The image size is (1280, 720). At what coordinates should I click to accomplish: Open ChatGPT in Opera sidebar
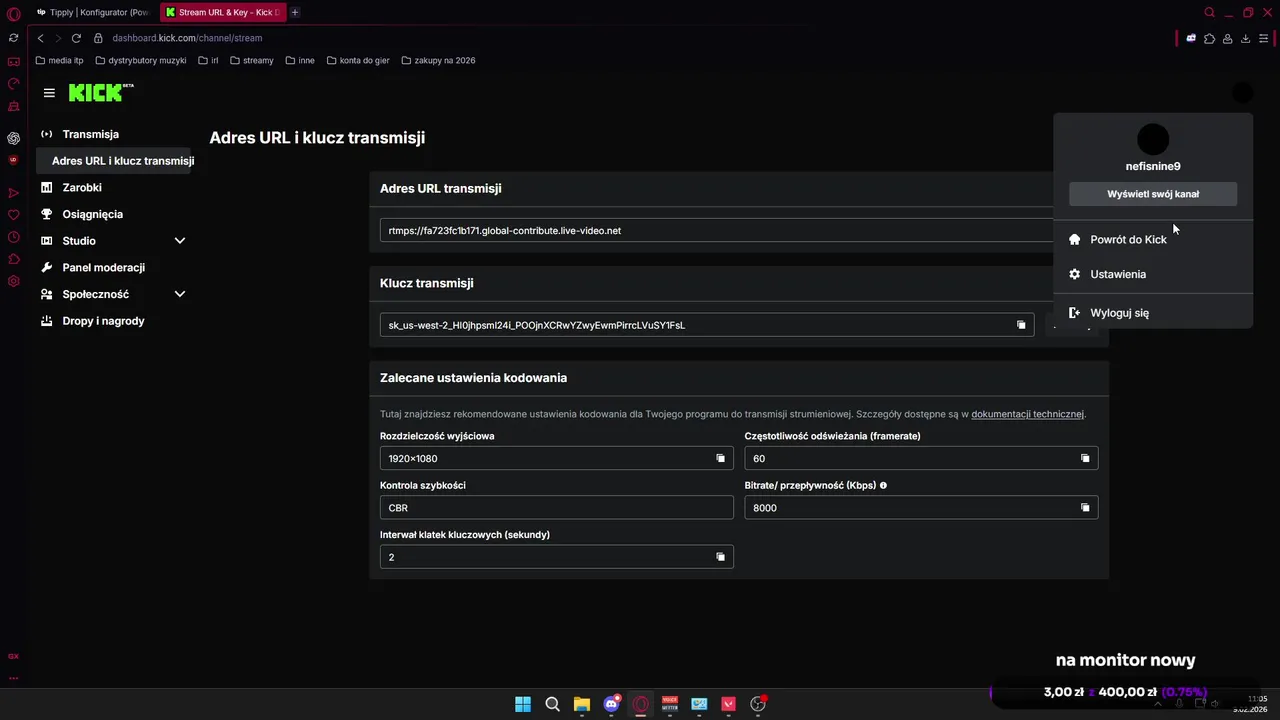click(13, 138)
